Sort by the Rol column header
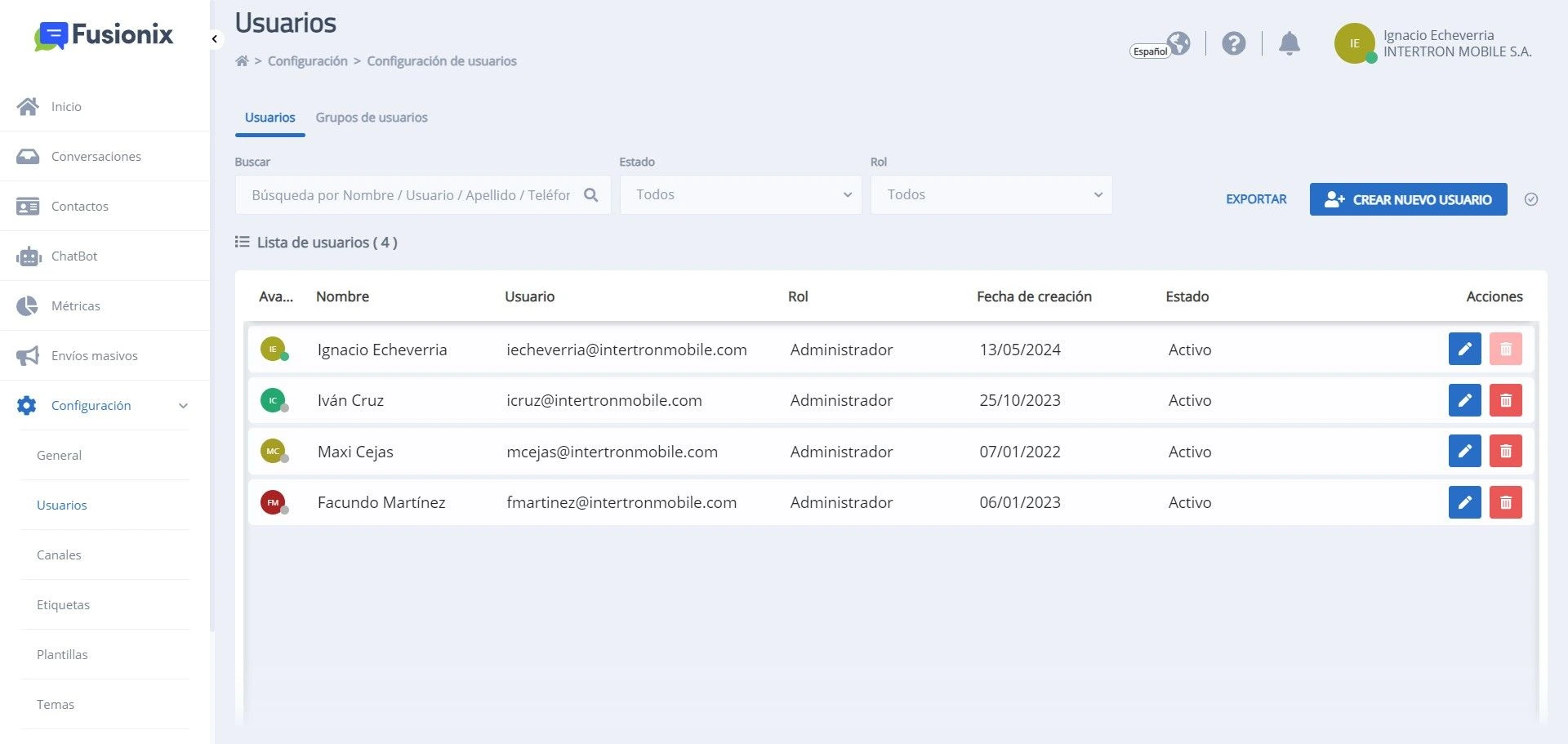 [x=798, y=296]
